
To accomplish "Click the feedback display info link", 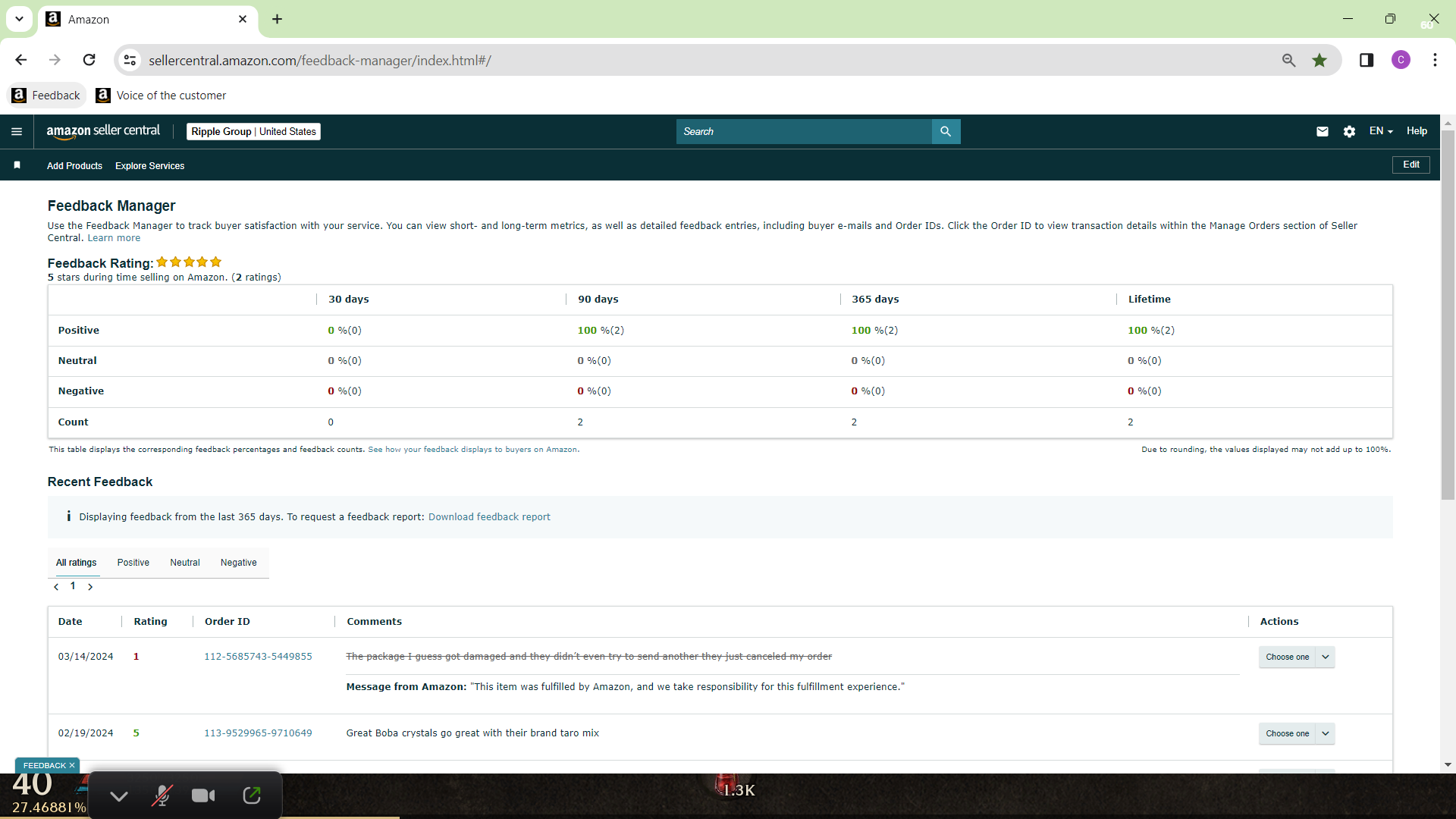I will (473, 450).
